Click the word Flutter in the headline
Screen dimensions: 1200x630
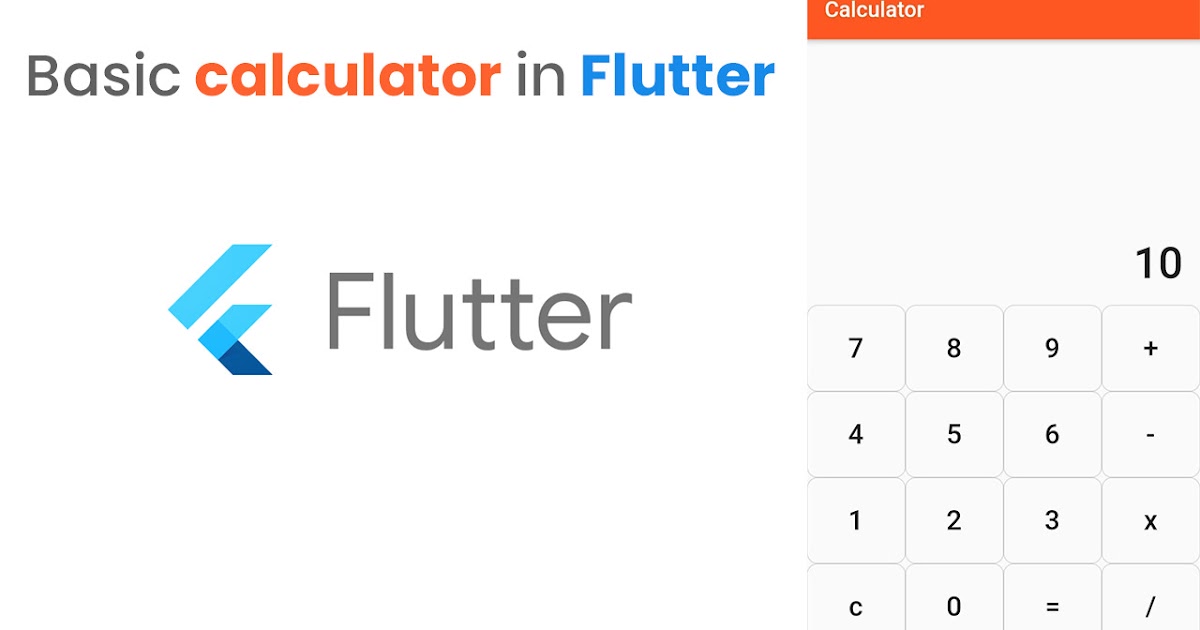(678, 73)
